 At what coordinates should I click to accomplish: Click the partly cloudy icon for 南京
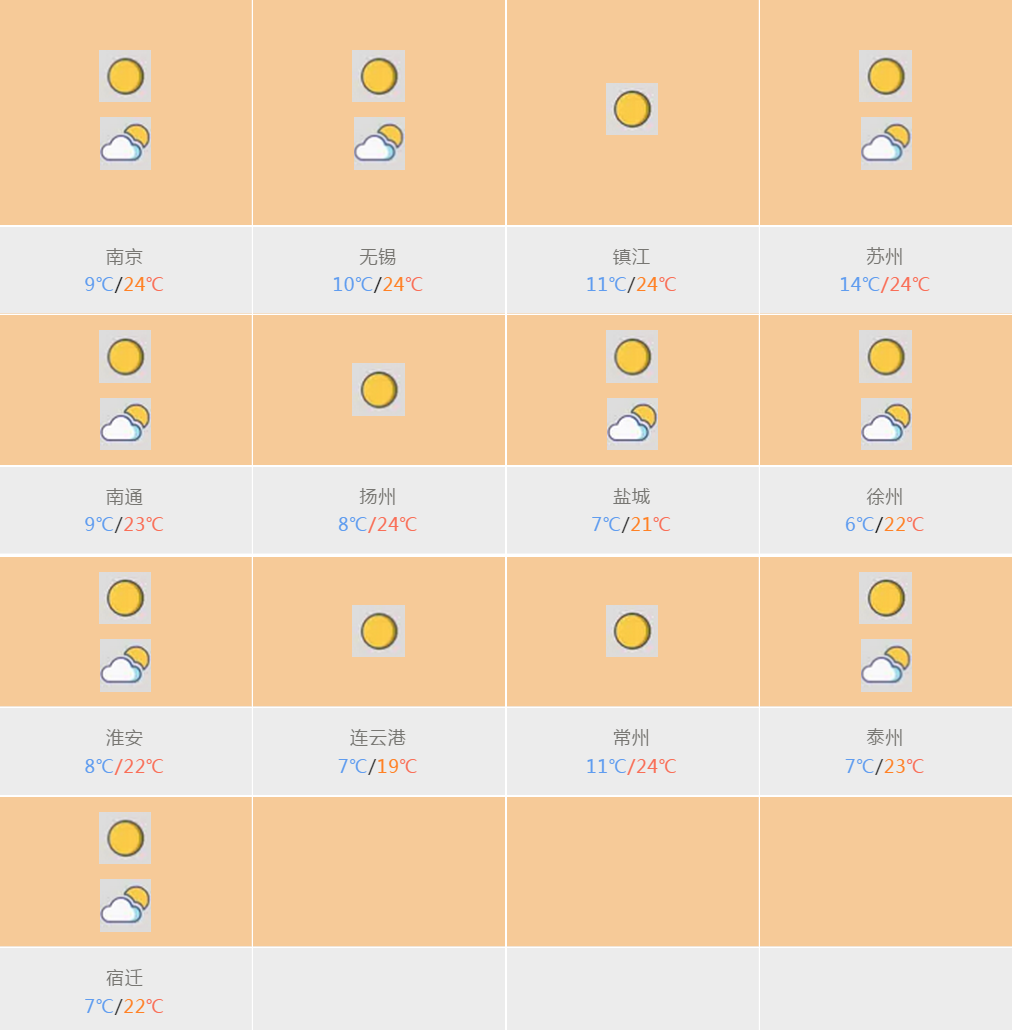coord(125,144)
